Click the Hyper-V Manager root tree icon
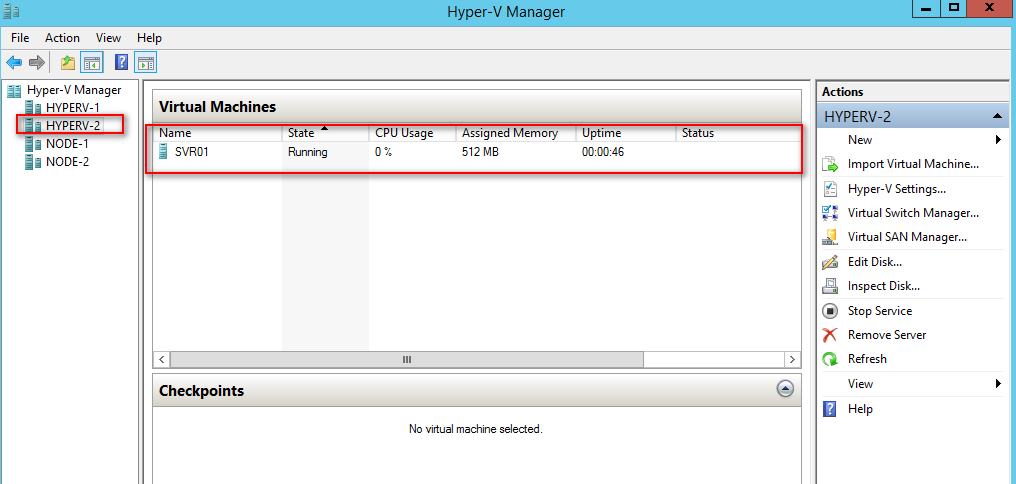 click(x=14, y=90)
